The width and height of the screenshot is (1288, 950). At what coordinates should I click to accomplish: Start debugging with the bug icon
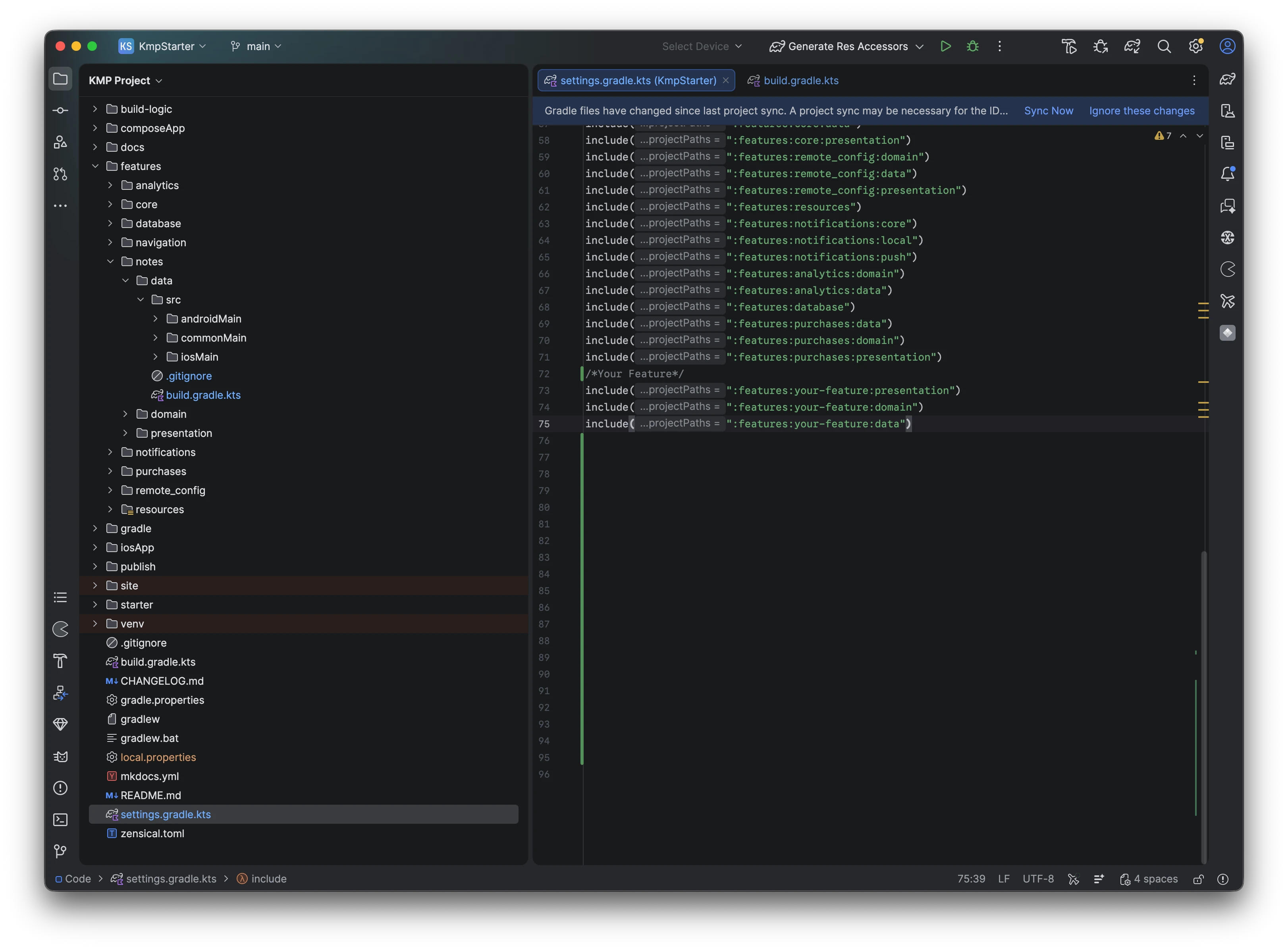(x=972, y=46)
